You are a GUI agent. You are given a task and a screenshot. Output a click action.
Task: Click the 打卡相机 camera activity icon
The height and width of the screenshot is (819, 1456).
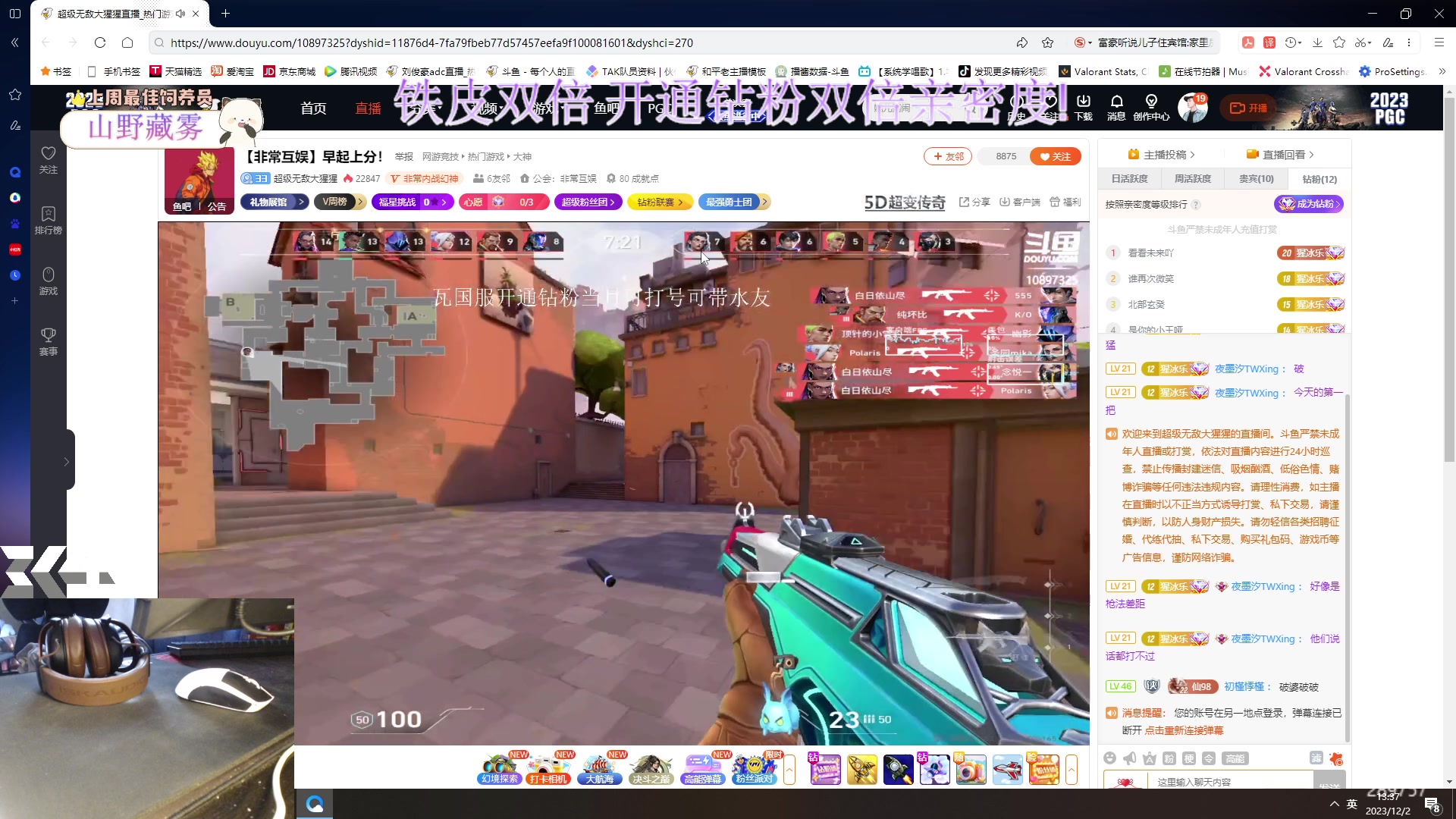[549, 769]
